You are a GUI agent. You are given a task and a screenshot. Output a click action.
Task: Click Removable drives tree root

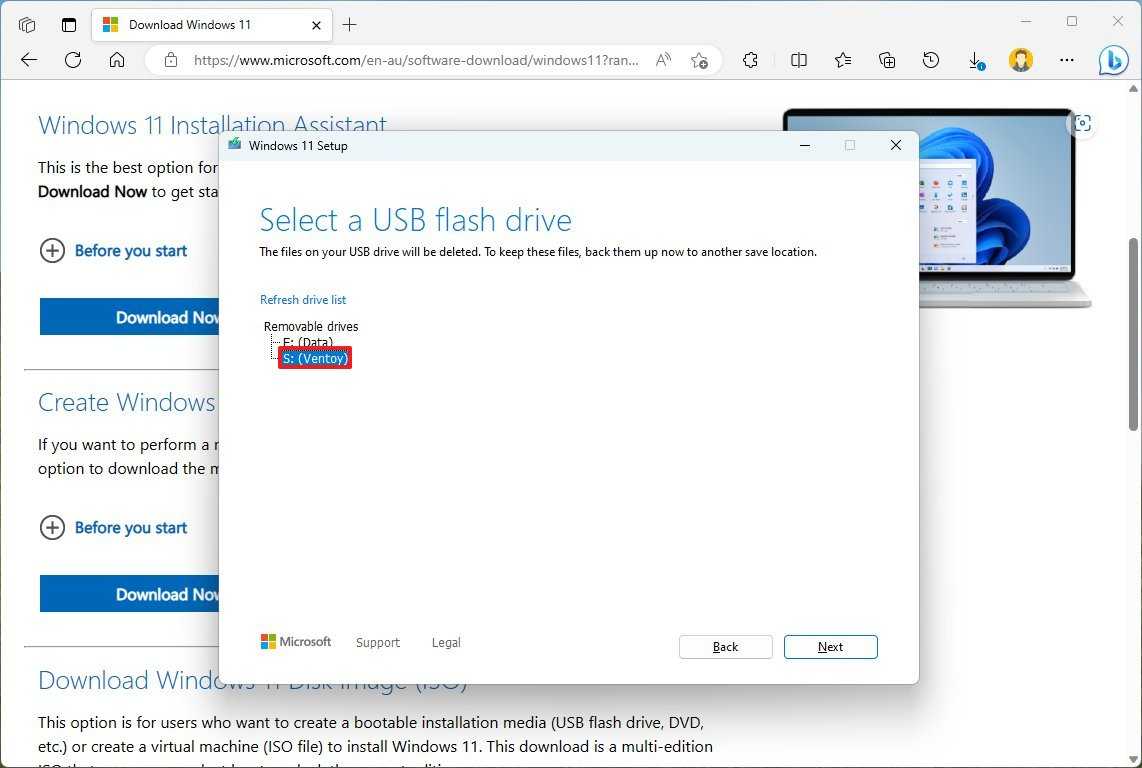[x=311, y=326]
